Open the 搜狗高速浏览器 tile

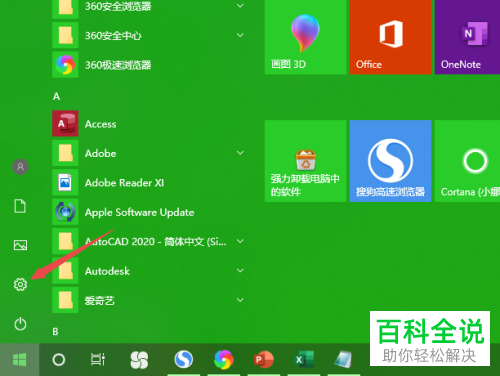tap(390, 161)
